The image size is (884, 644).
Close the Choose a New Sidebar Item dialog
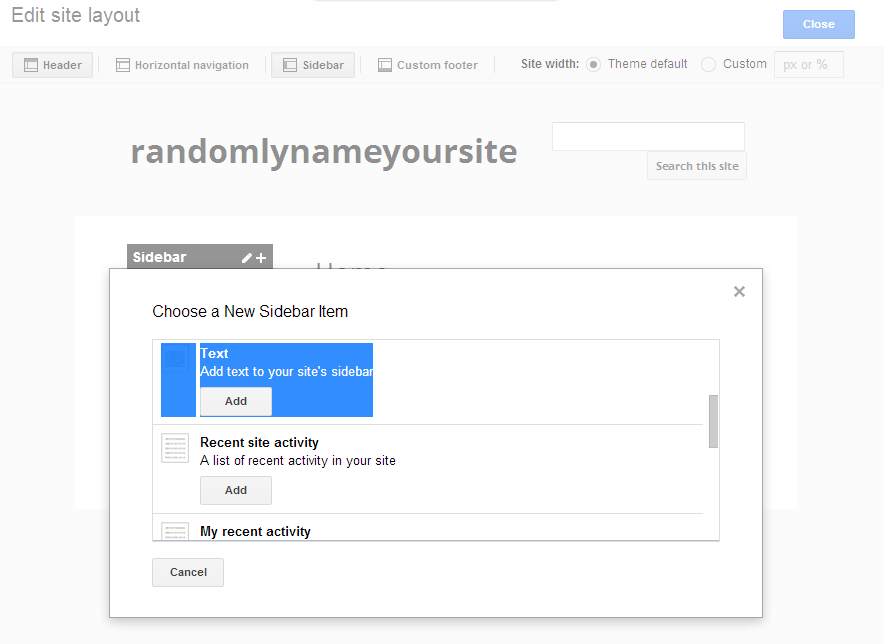click(739, 292)
